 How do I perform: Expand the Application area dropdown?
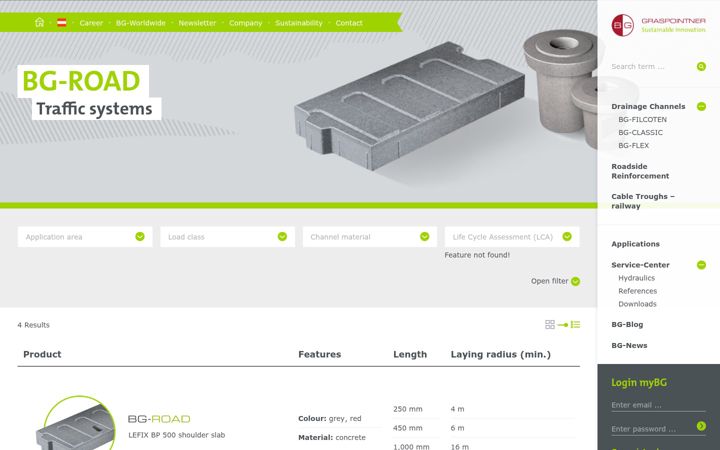85,236
